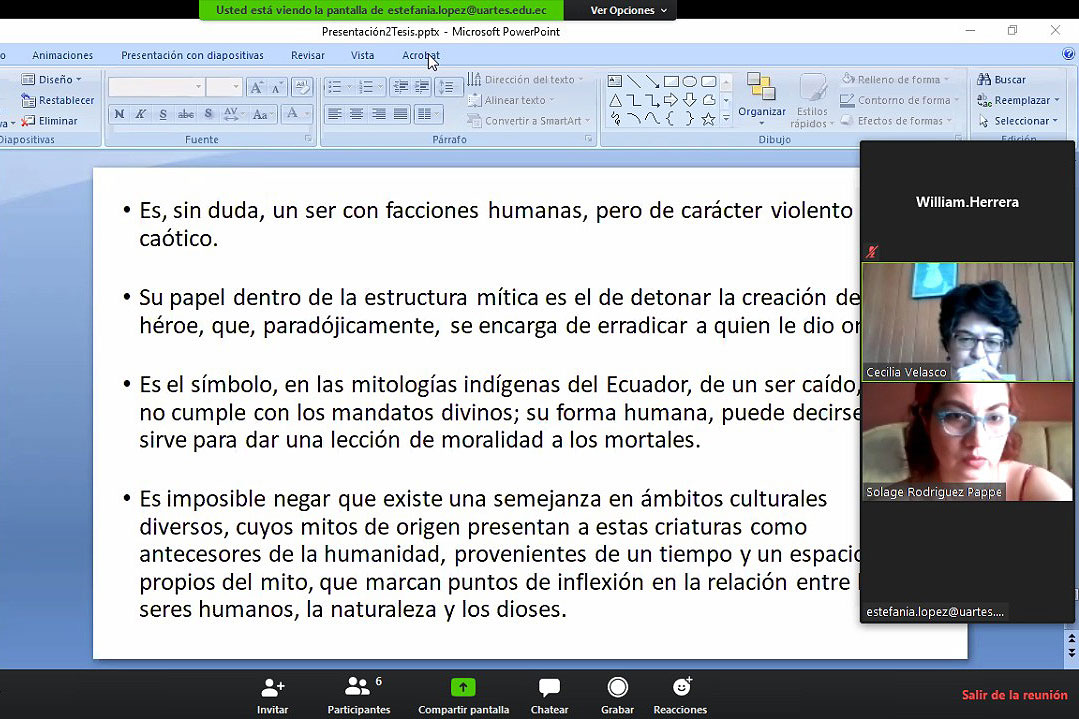1079x719 pixels.
Task: Toggle text shadow formatting
Action: pos(208,114)
